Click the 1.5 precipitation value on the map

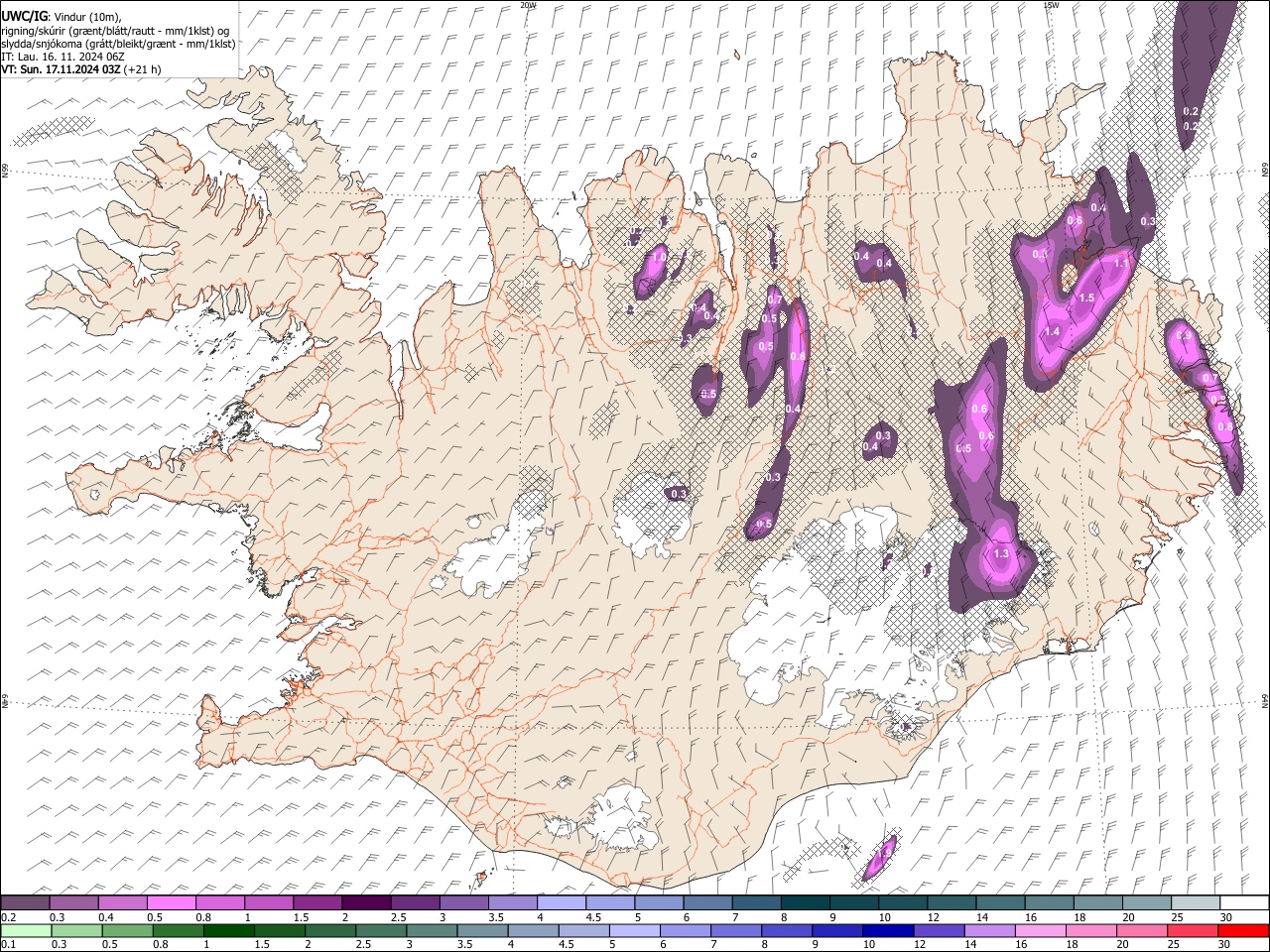[1086, 297]
